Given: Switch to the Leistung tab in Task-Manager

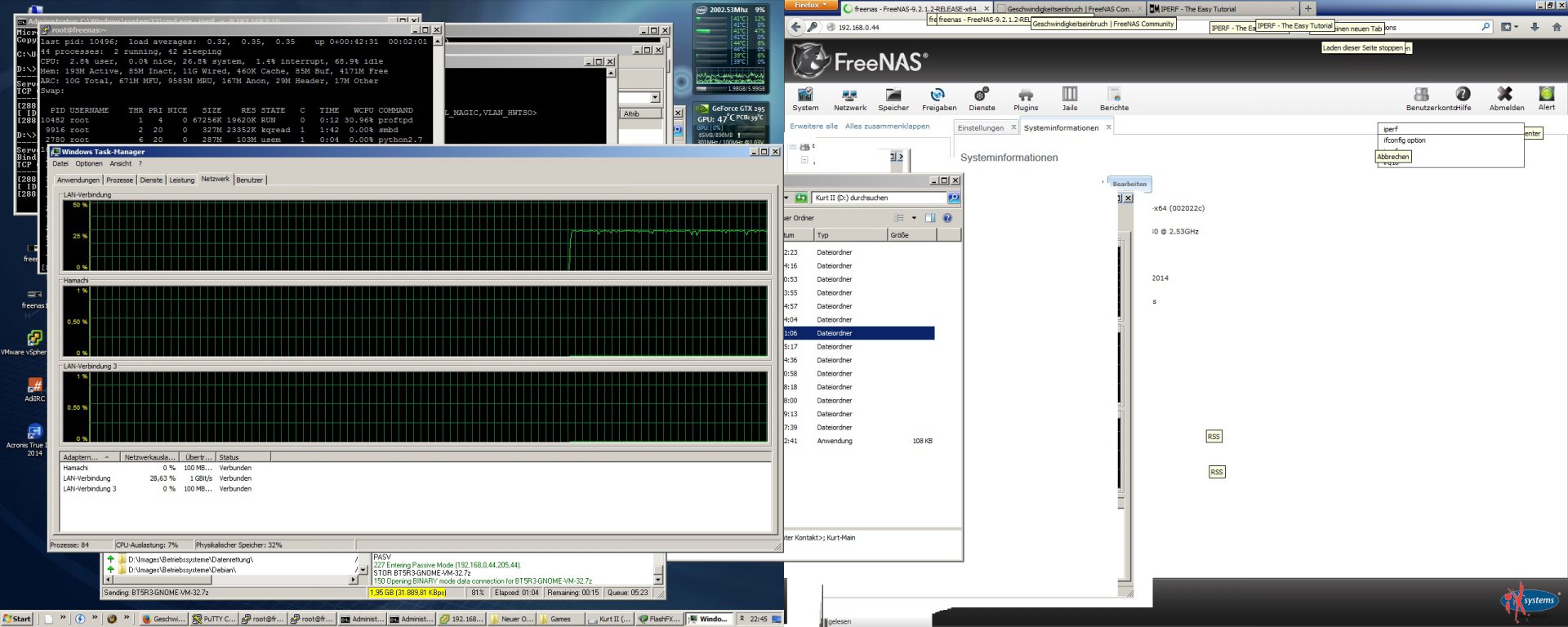Looking at the screenshot, I should coord(181,180).
